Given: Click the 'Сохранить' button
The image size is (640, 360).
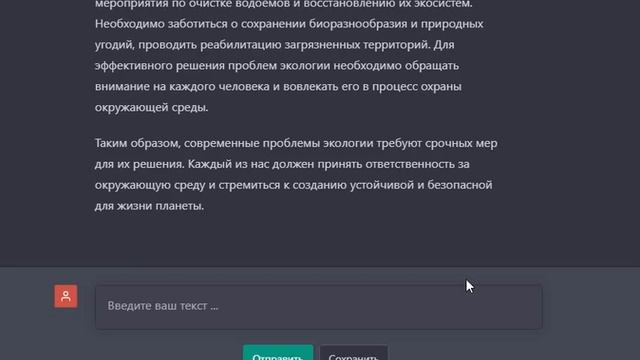Looking at the screenshot, I should pos(353,353).
